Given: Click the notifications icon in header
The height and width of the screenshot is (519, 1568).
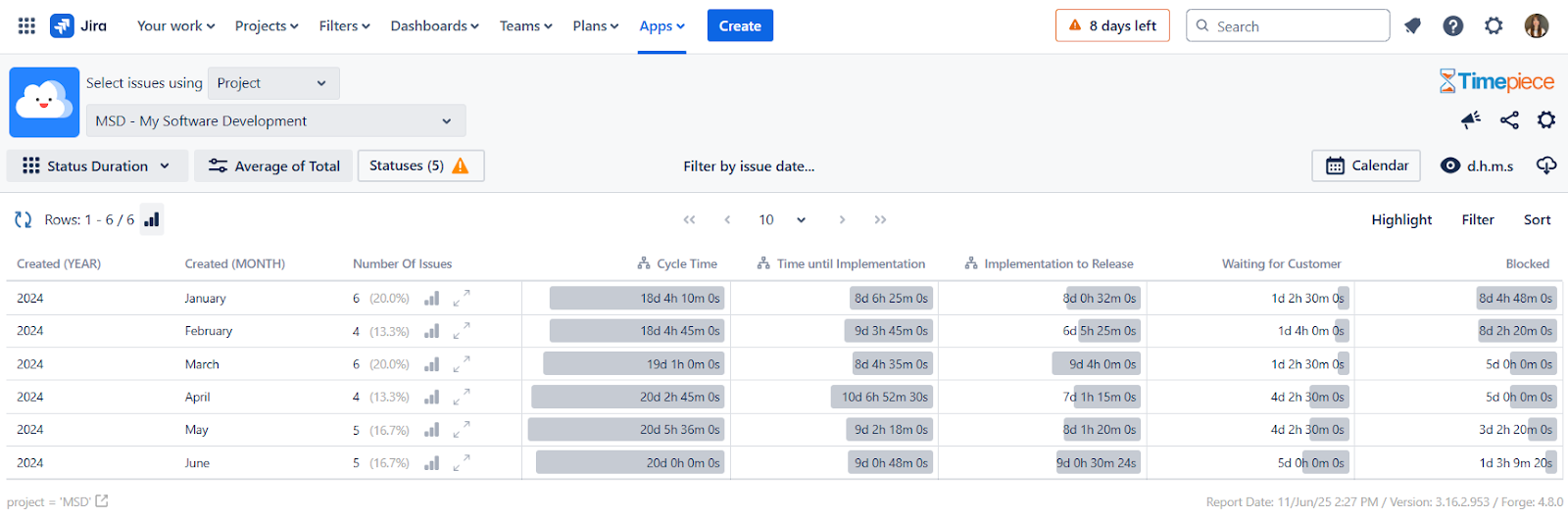Looking at the screenshot, I should tap(1412, 26).
